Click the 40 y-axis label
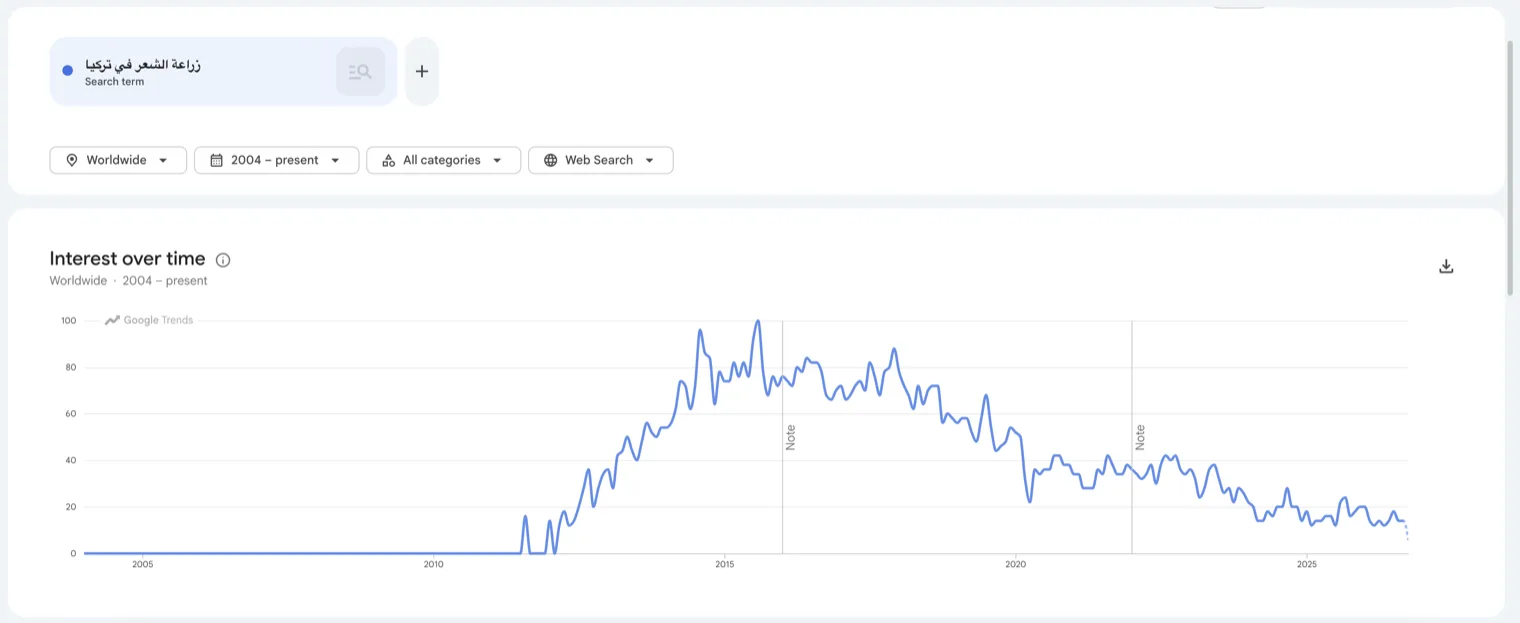The image size is (1520, 623). coord(71,460)
